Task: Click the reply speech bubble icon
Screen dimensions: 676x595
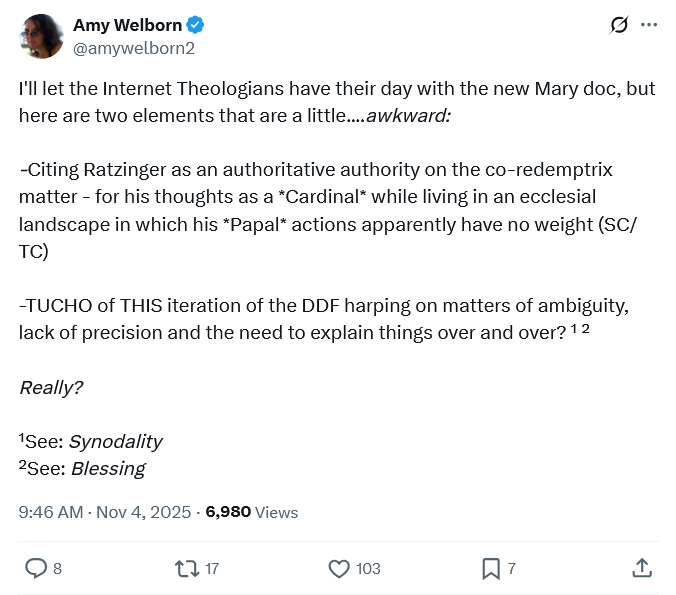Action: tap(36, 568)
